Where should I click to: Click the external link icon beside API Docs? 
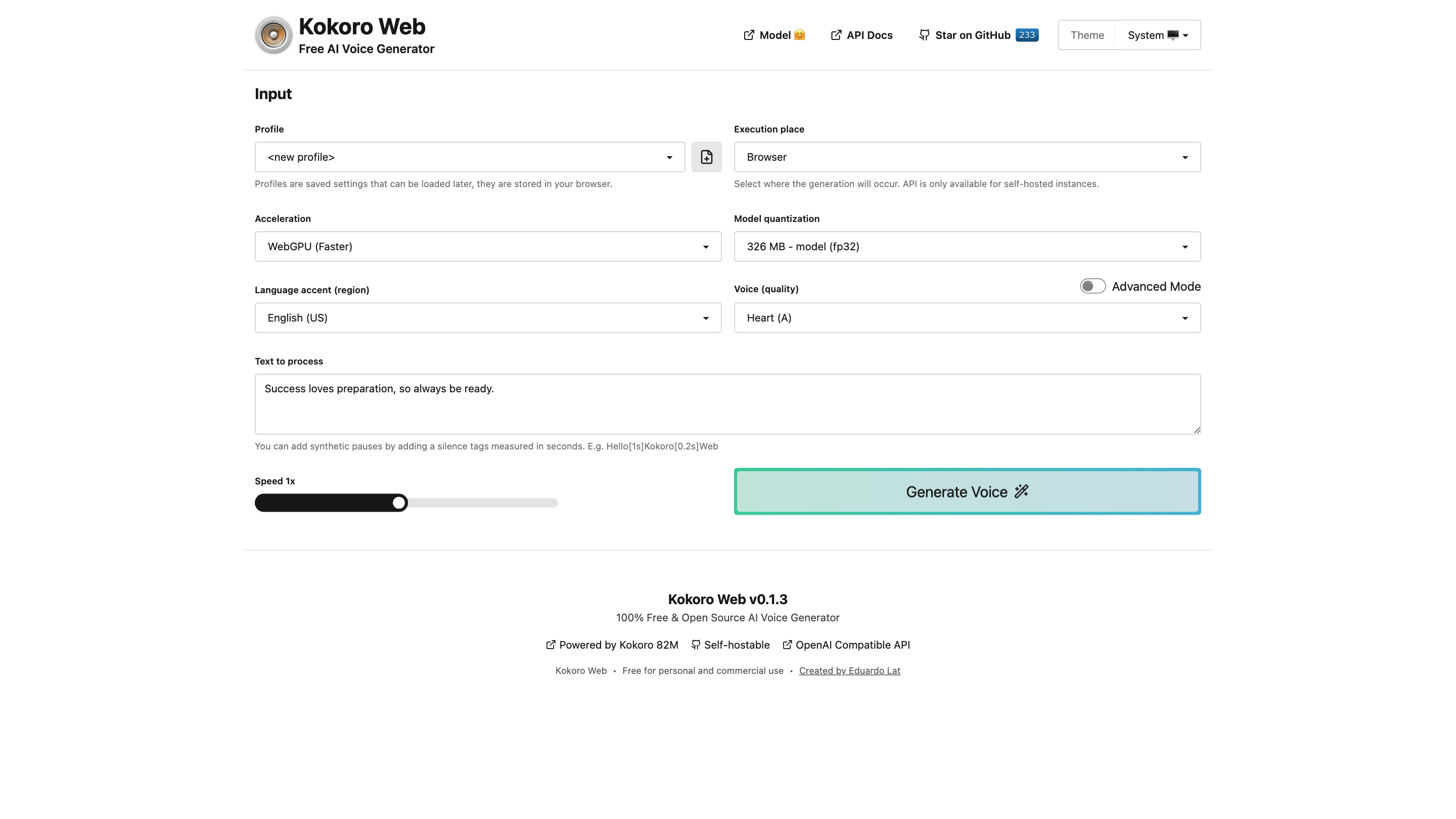(x=835, y=35)
